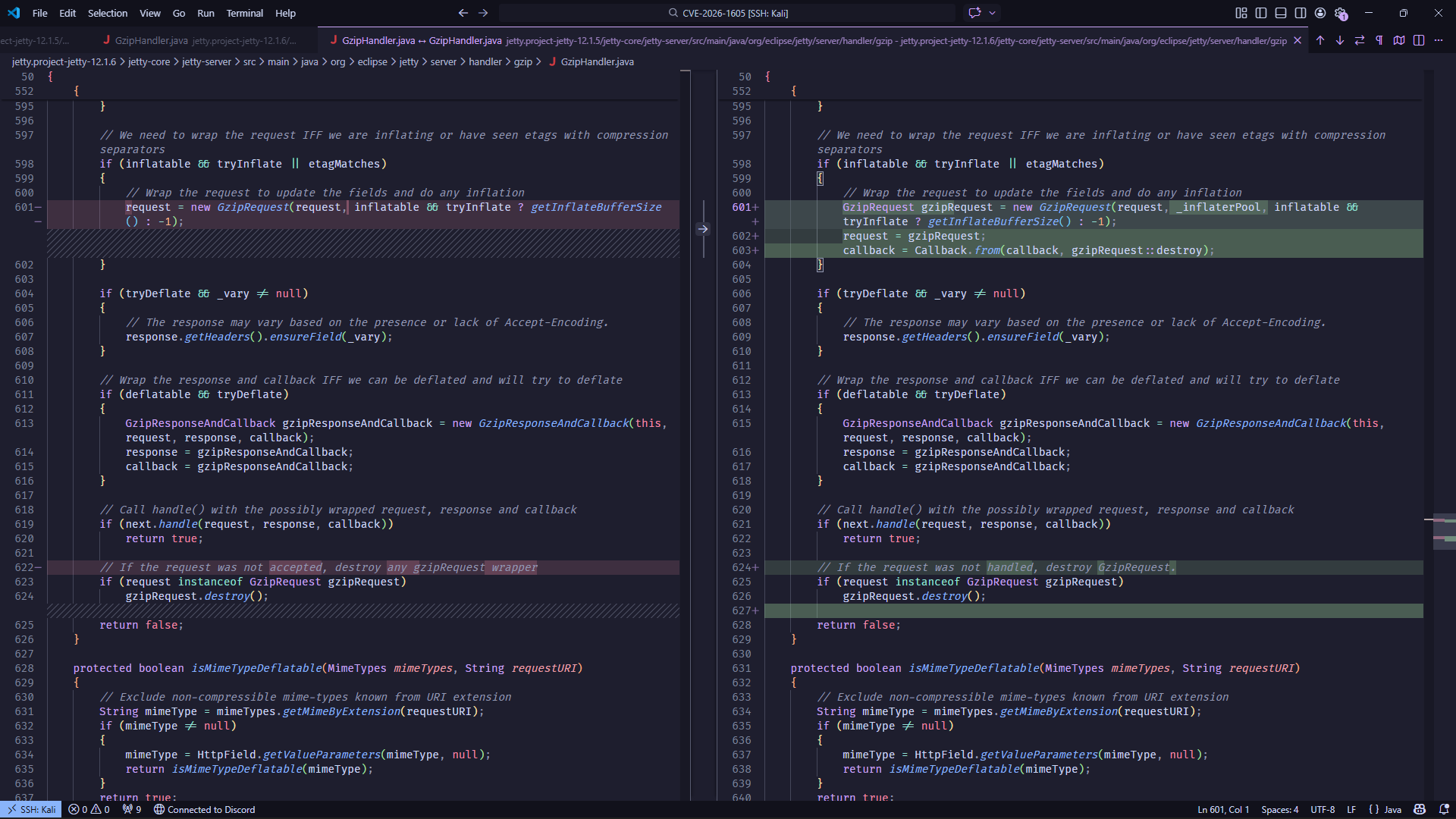
Task: Click the CVE-2026-1605 command center search box
Action: coord(728,13)
